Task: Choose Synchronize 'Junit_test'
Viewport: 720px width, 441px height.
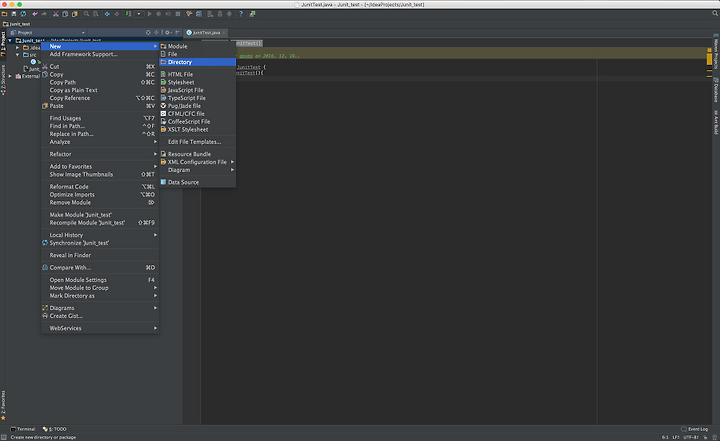Action: point(100,243)
